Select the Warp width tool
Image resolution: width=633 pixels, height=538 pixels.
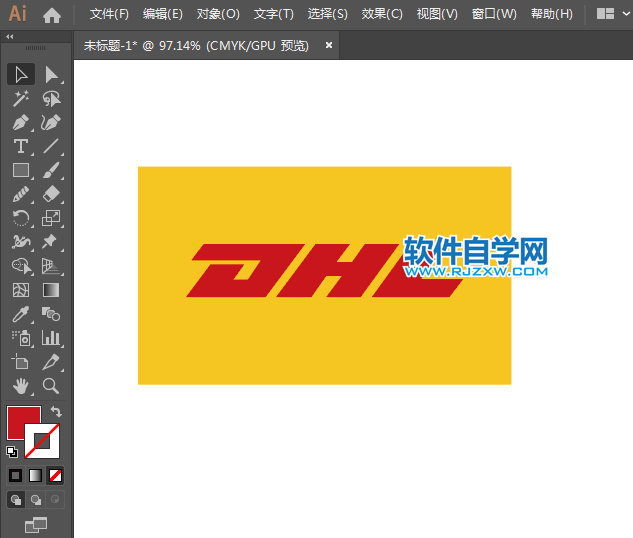point(21,242)
